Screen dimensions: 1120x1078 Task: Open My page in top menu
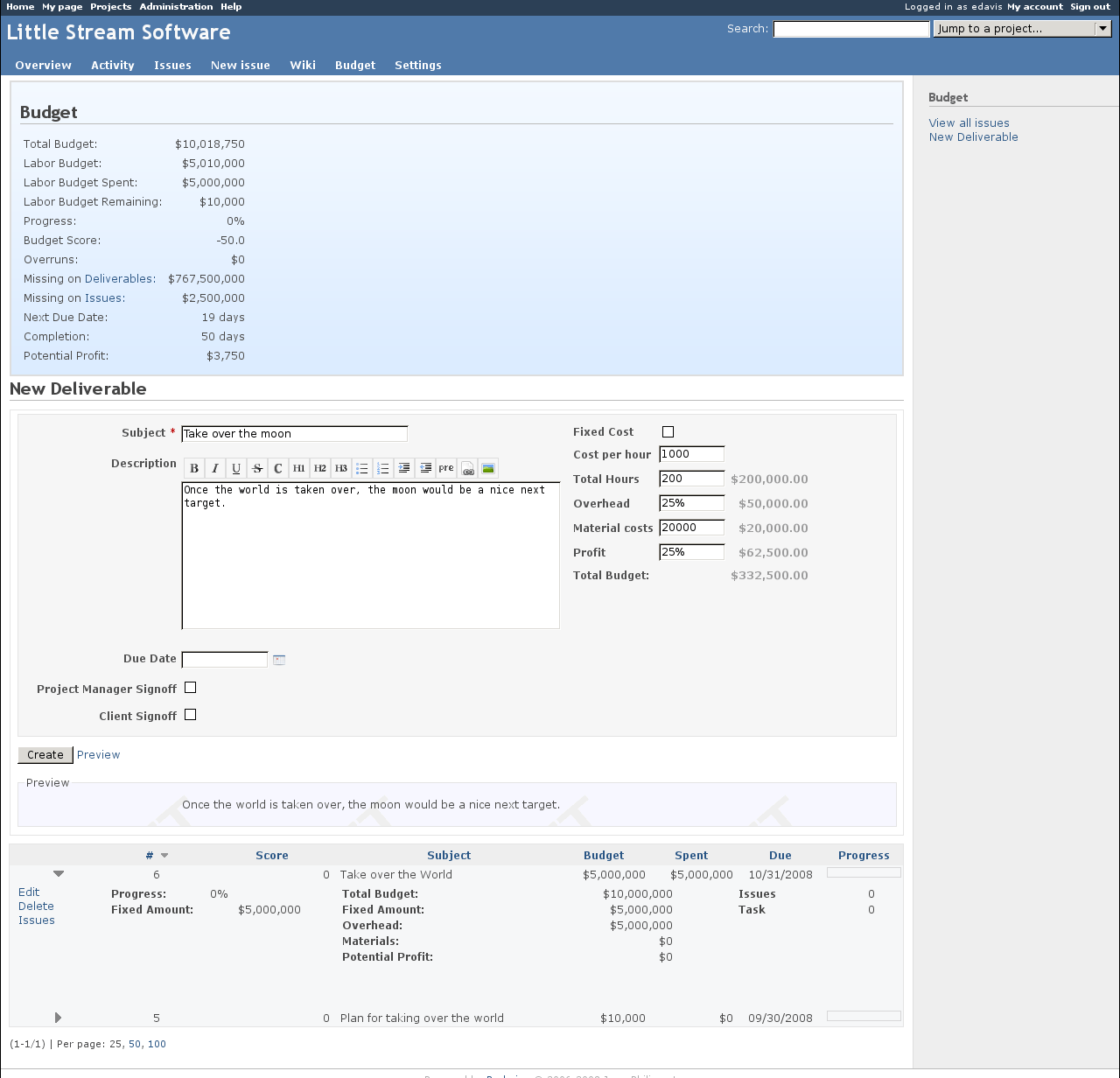coord(62,7)
